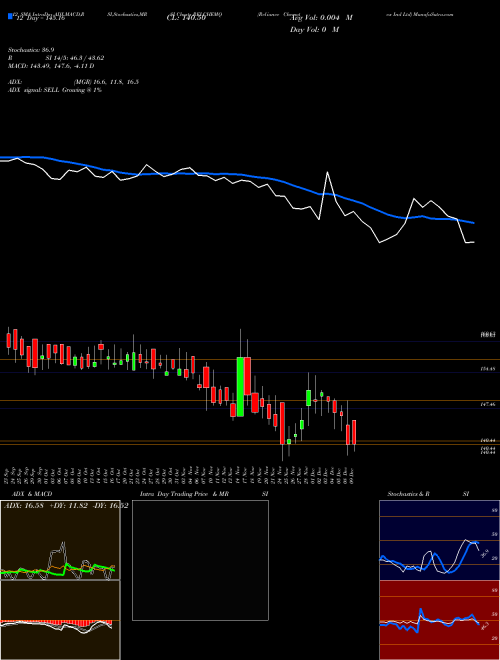Select 'ADX signal: SELL Growing @ 1%' text
This screenshot has width=500, height=660.
(55, 90)
